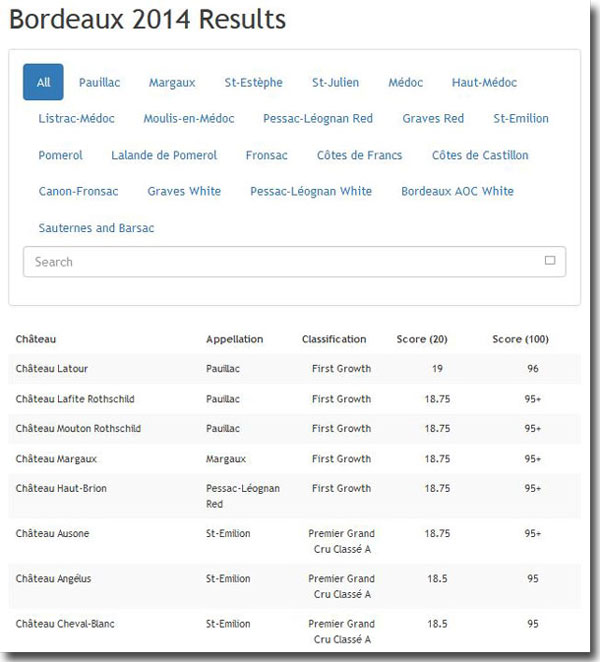Click Château Margaux's Margaux appellation cell

pyautogui.click(x=225, y=459)
